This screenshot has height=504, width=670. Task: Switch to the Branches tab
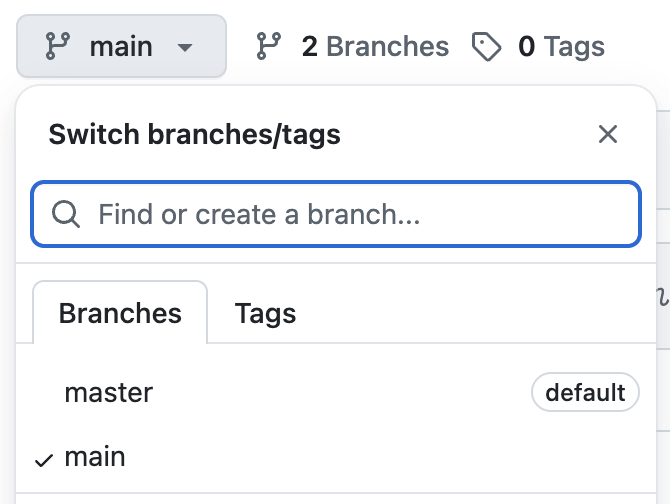[x=120, y=313]
